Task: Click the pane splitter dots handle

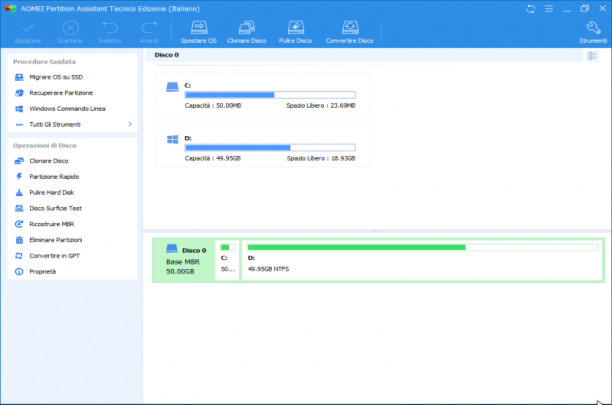Action: (377, 231)
